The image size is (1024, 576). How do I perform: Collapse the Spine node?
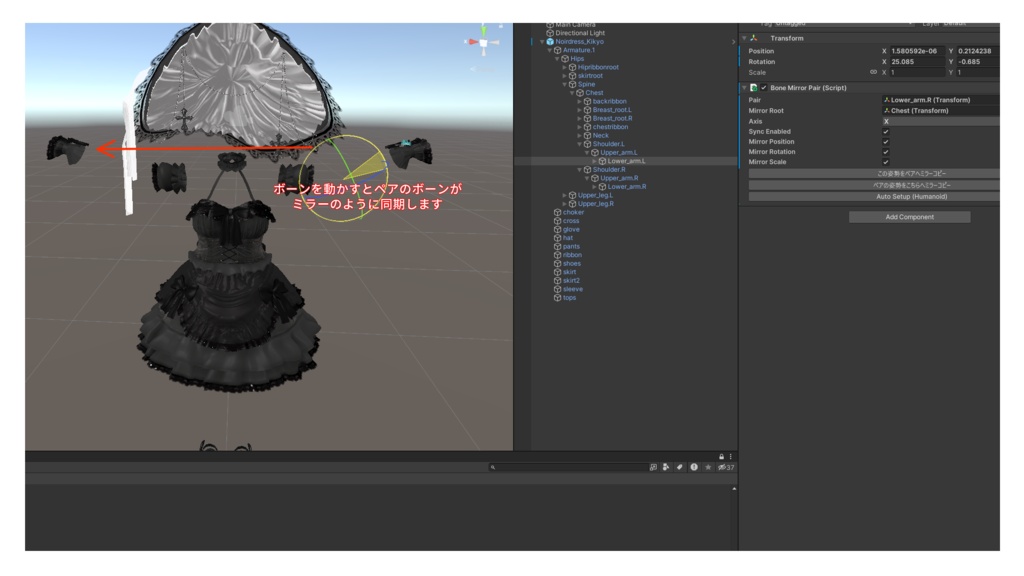click(565, 84)
